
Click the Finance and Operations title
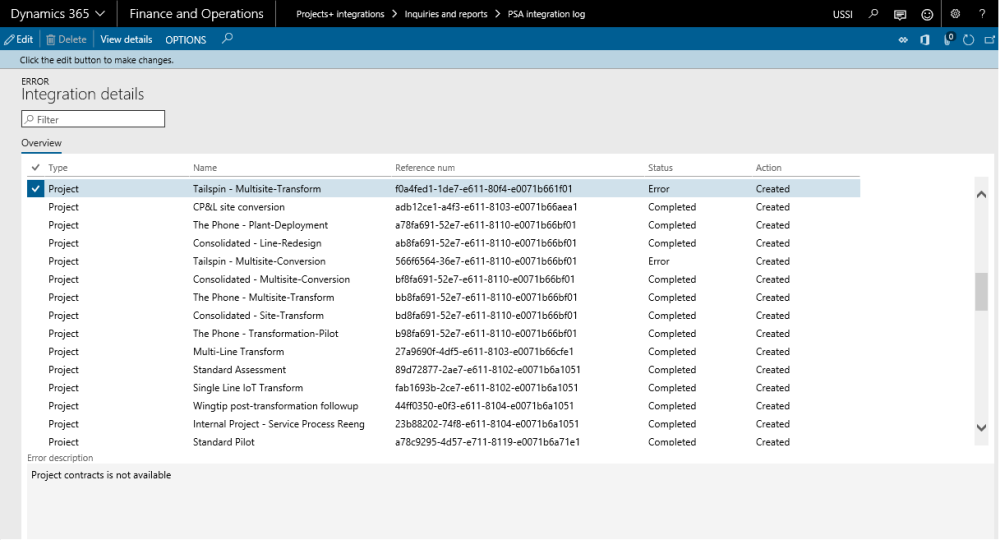(x=196, y=13)
